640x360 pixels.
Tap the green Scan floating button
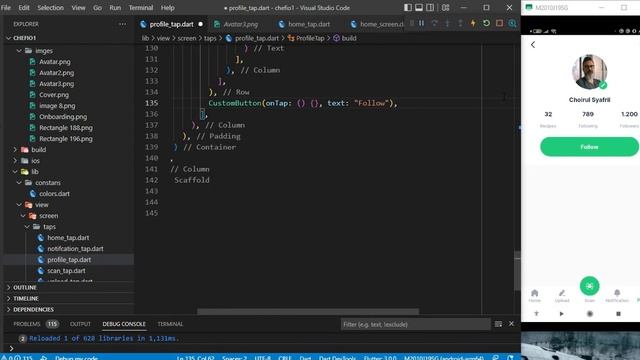point(589,286)
